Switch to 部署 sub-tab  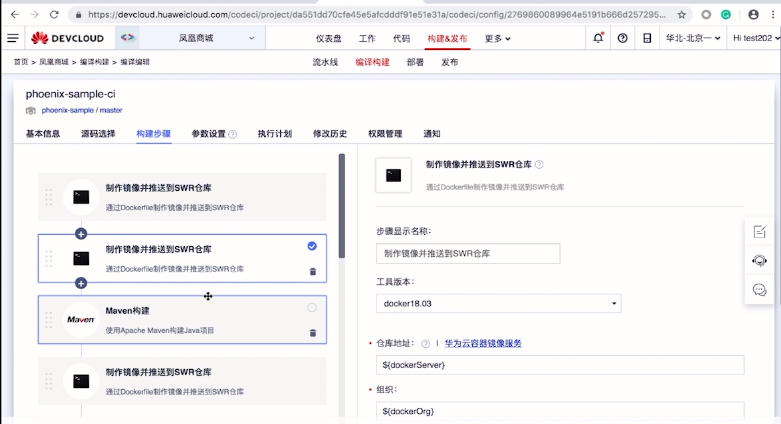tap(415, 62)
